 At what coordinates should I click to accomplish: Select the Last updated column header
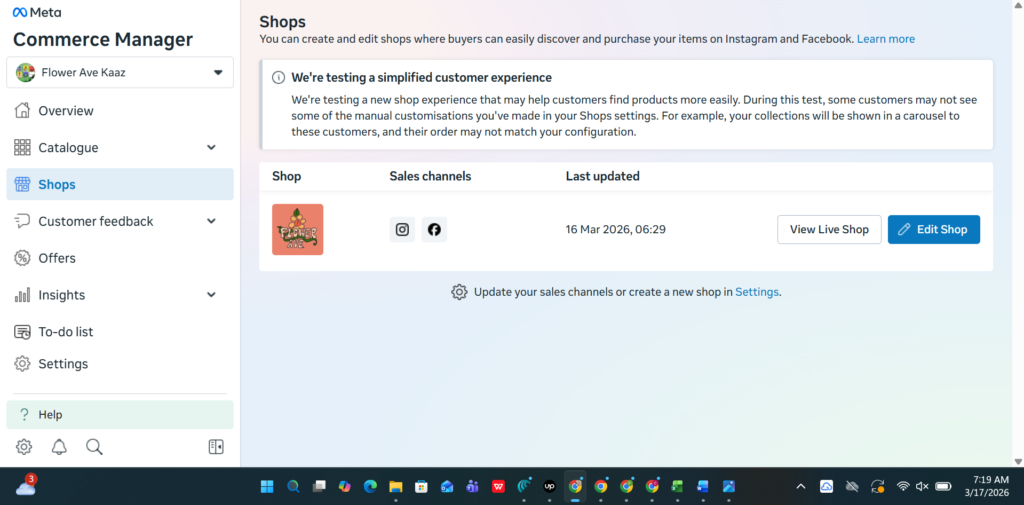point(603,176)
